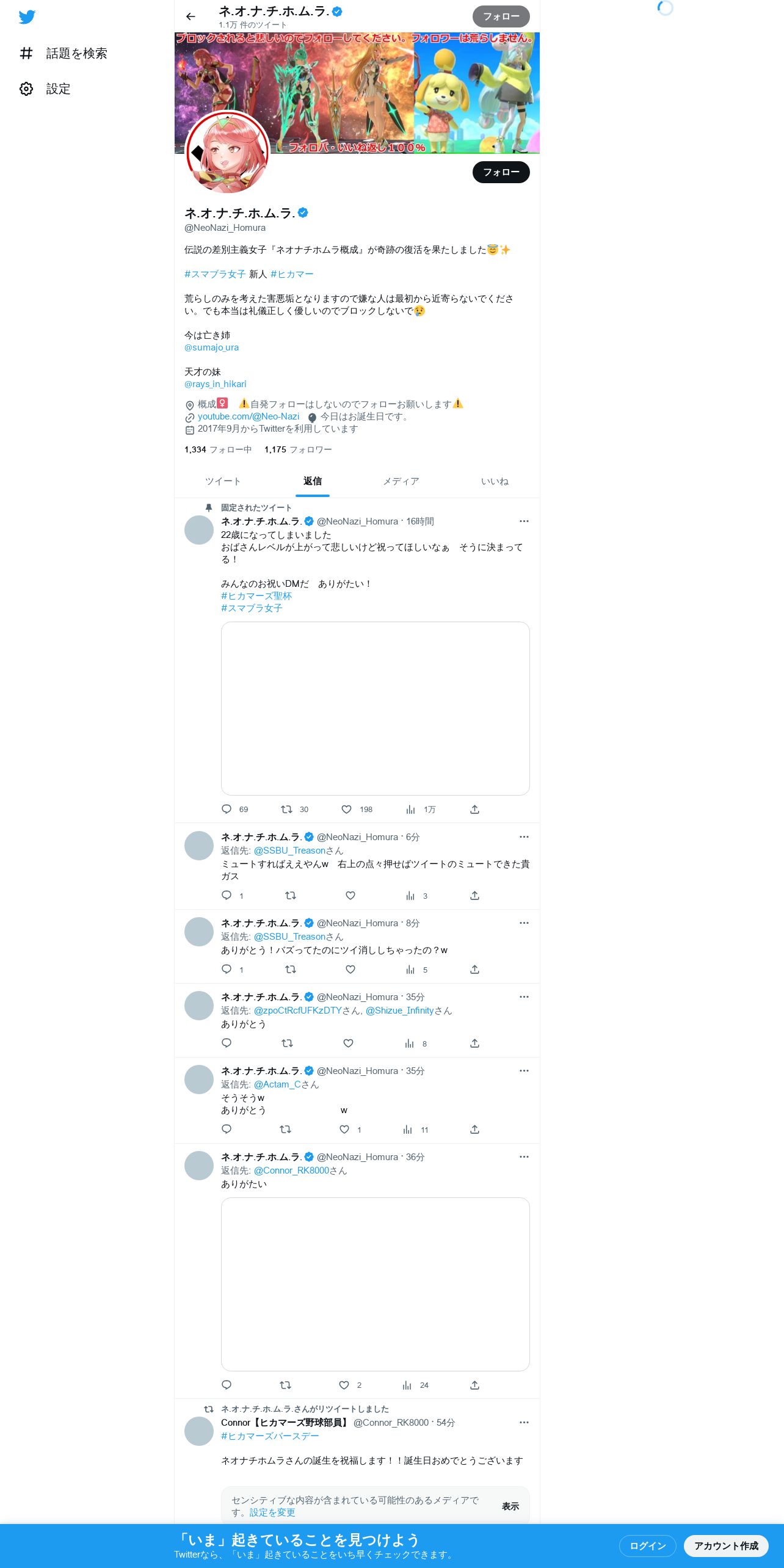784x1568 pixels.
Task: Click the hashtag explore icon
Action: tap(26, 54)
